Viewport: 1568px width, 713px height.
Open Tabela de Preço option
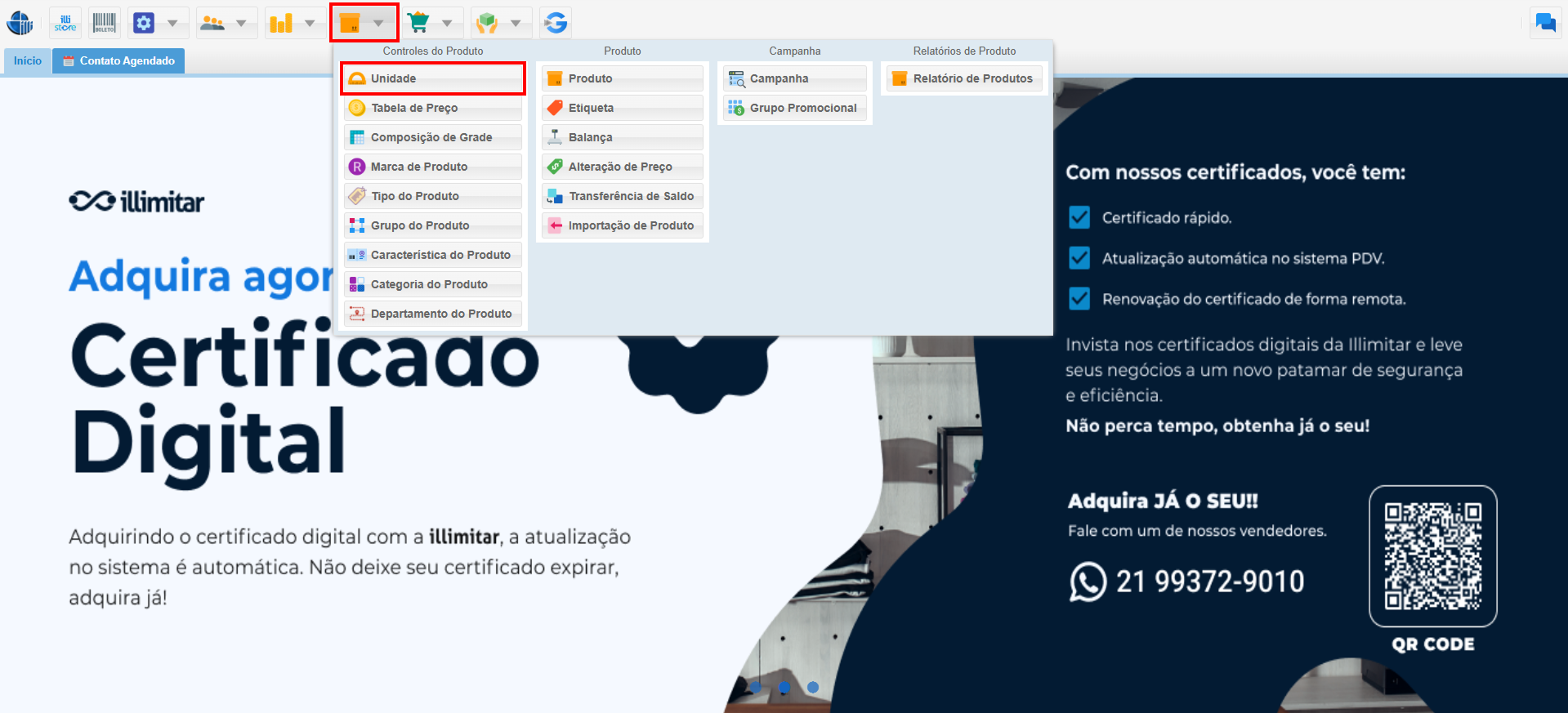pyautogui.click(x=433, y=108)
